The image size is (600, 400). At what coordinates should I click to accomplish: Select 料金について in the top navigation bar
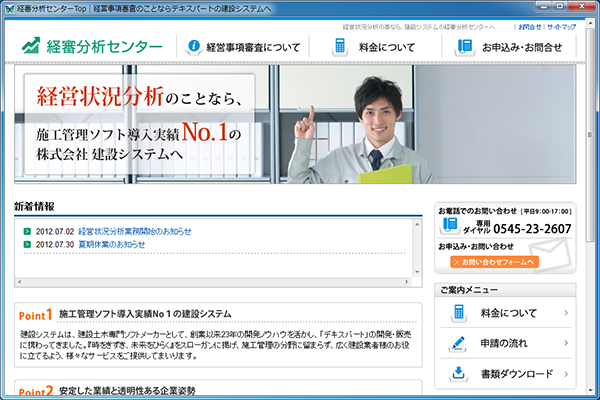point(387,47)
